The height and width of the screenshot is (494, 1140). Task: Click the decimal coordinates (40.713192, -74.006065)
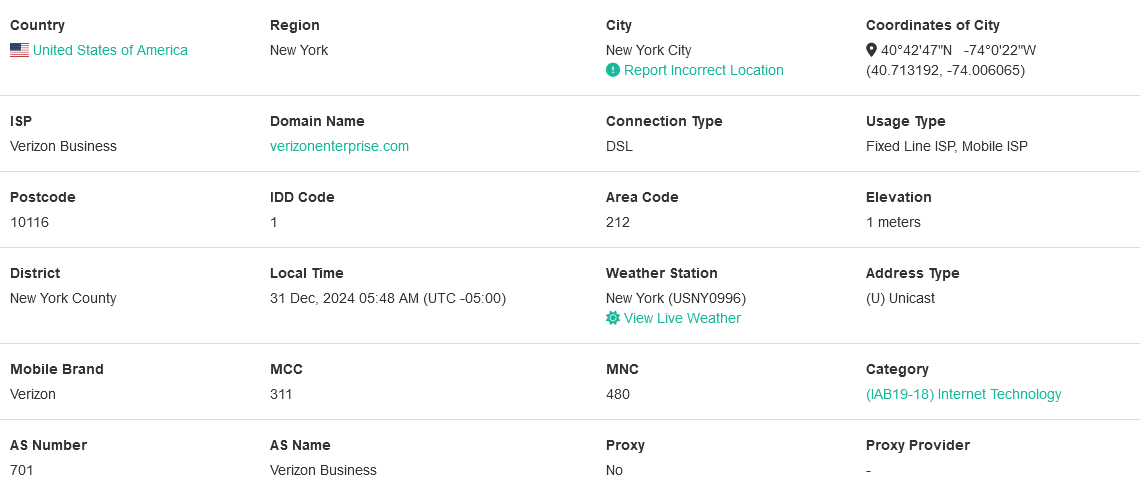click(945, 70)
